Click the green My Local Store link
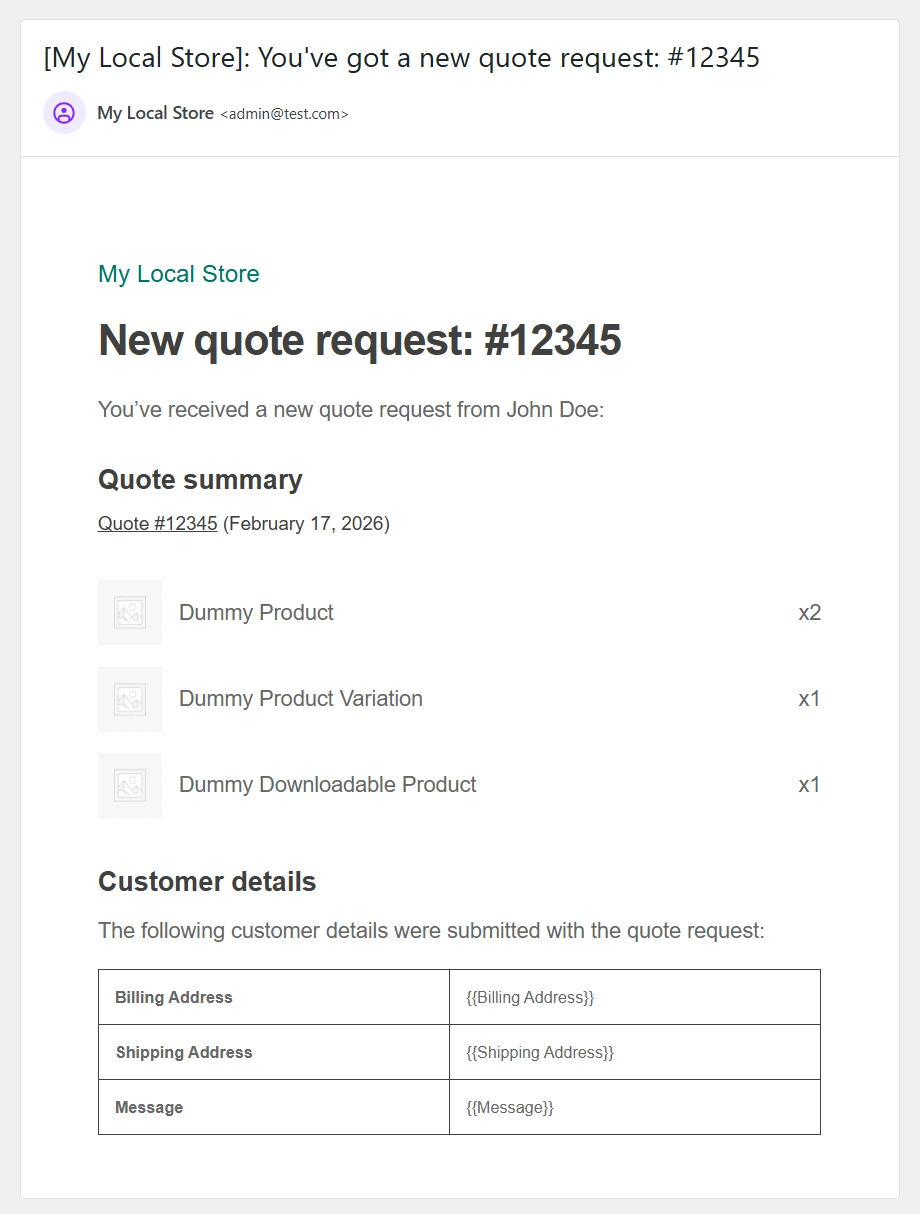This screenshot has height=1214, width=920. point(178,274)
